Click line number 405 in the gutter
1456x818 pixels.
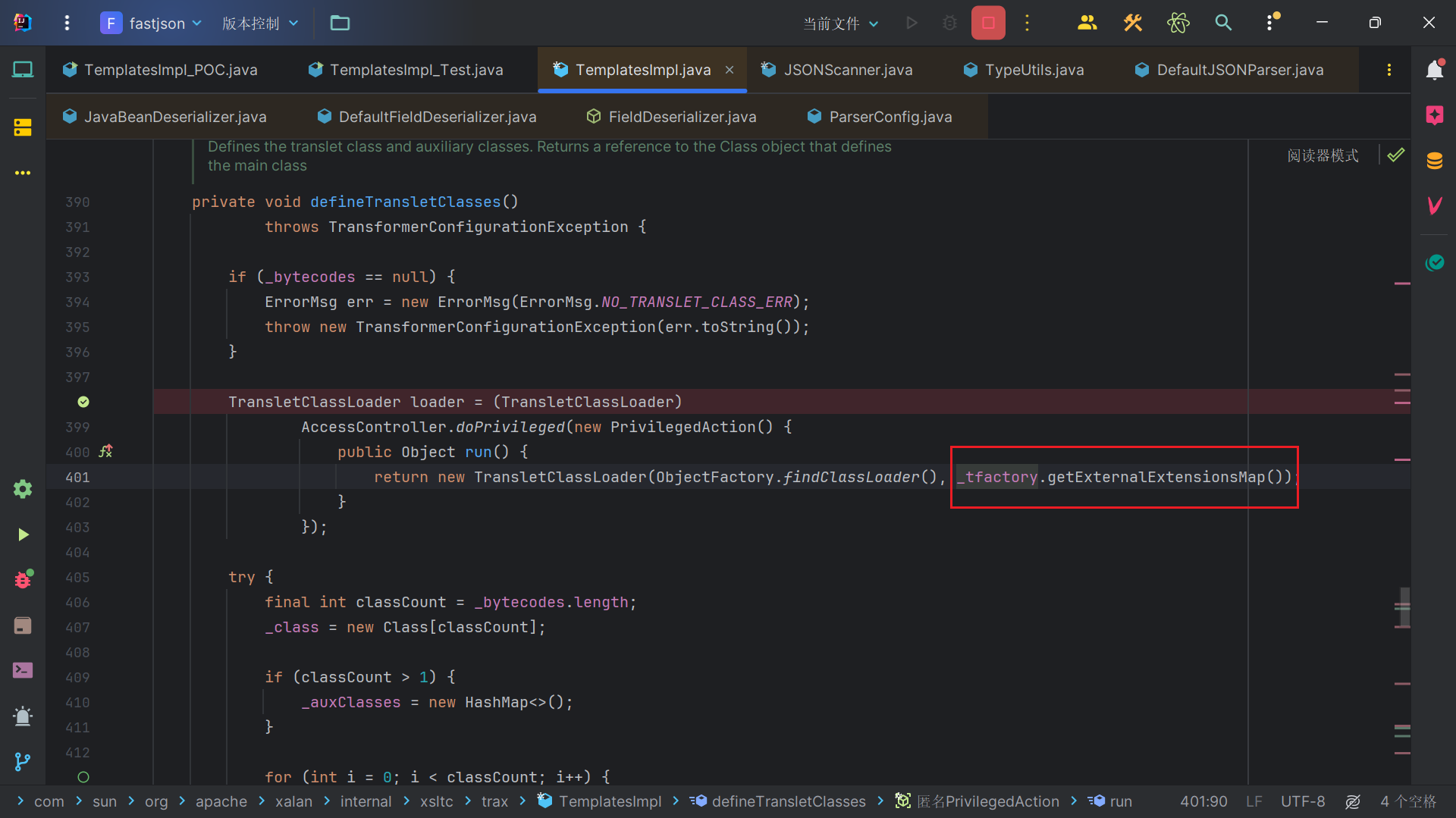coord(77,577)
